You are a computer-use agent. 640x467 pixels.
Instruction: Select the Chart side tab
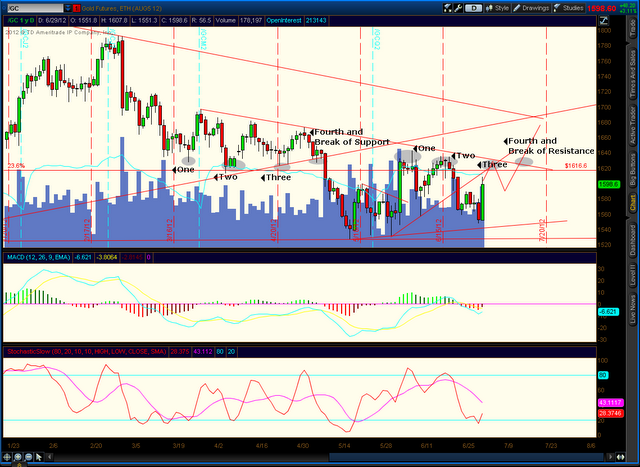click(x=633, y=203)
